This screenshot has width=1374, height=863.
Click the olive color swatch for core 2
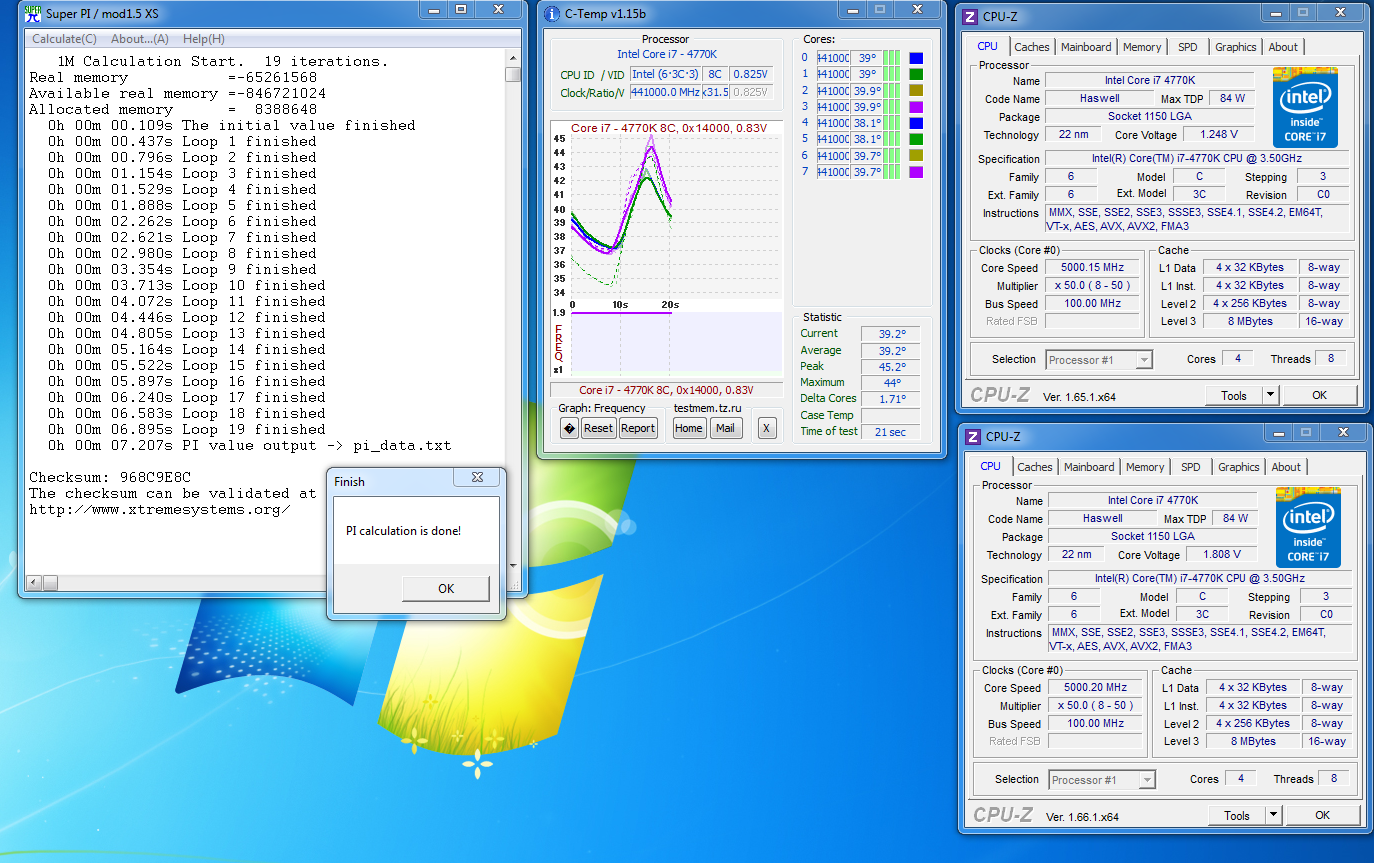point(916,91)
